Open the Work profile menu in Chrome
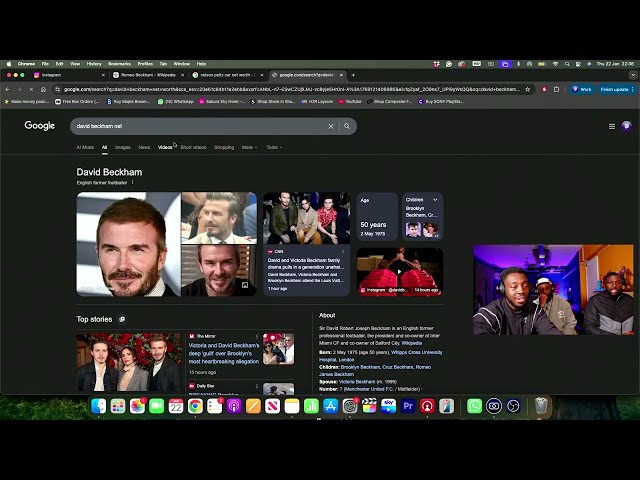640x480 pixels. (x=582, y=89)
